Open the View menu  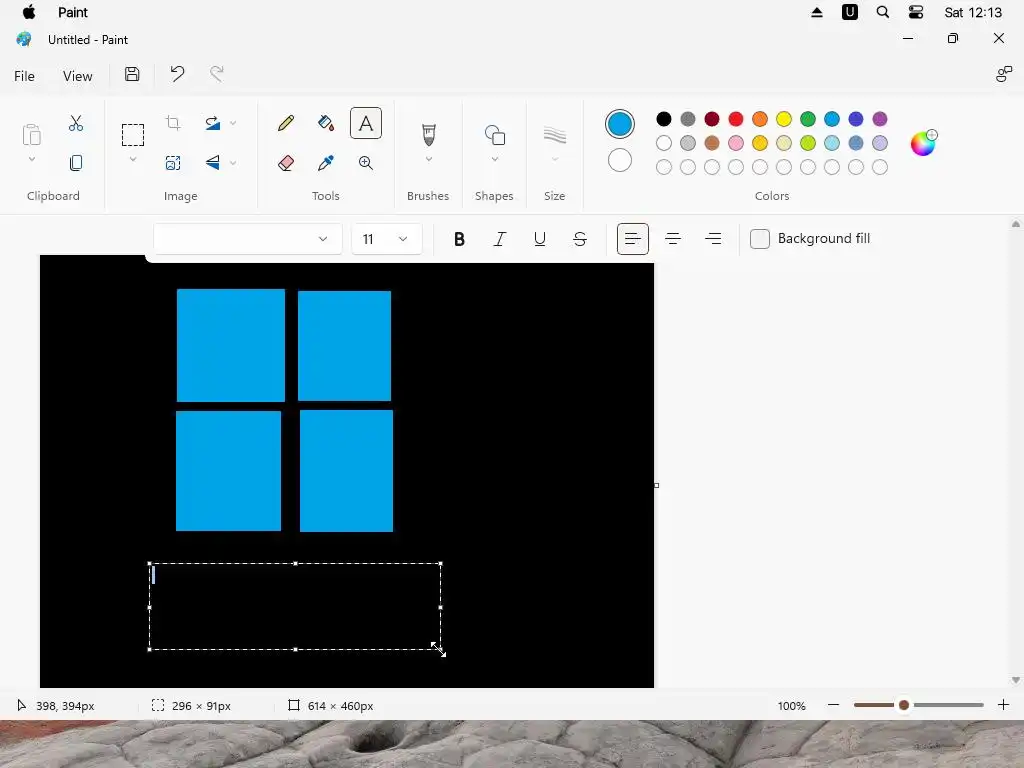pyautogui.click(x=78, y=76)
